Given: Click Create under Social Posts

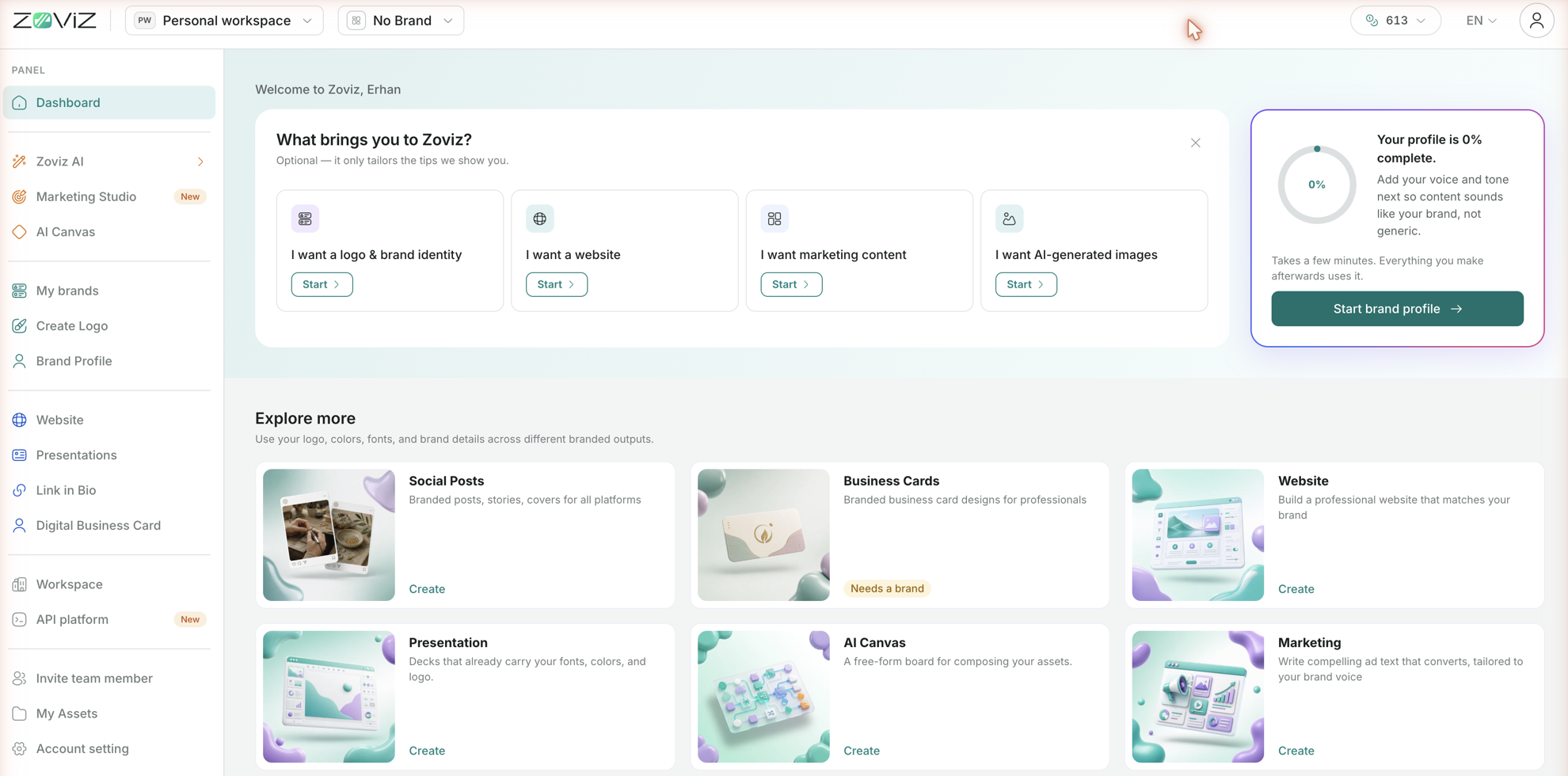Looking at the screenshot, I should click(427, 589).
